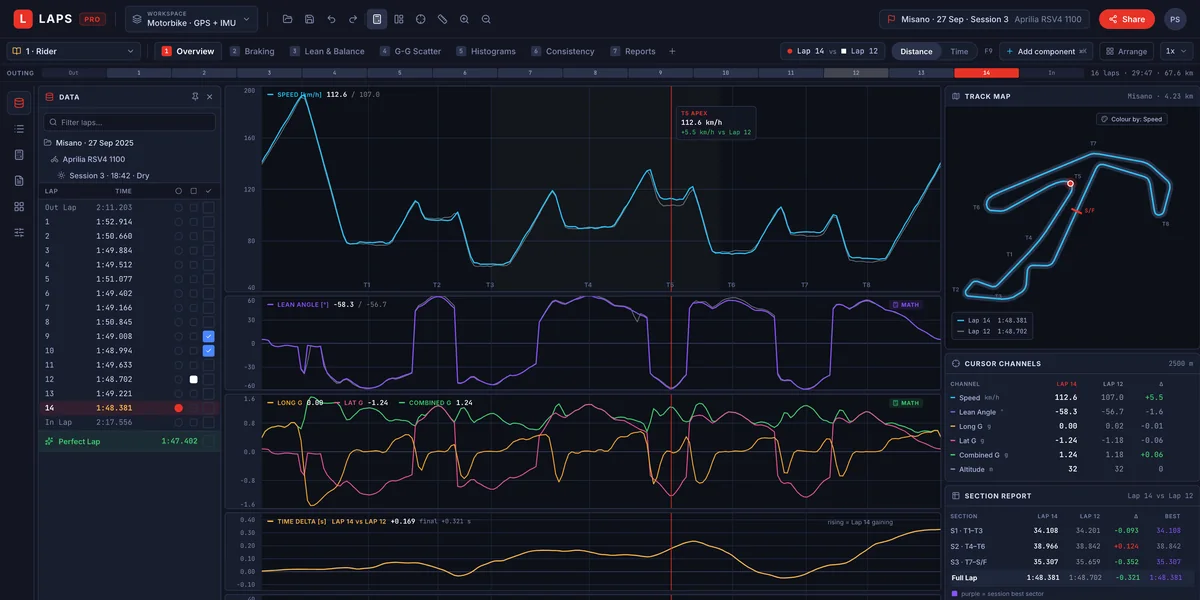The height and width of the screenshot is (600, 1200).
Task: Open the PS user avatar
Action: pyautogui.click(x=1175, y=19)
